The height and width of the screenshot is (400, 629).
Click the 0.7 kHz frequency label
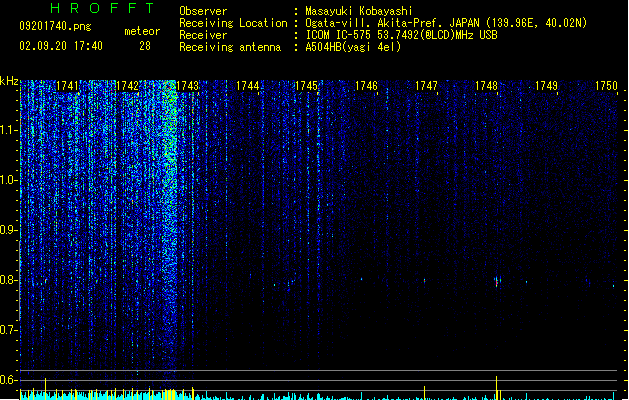point(8,330)
